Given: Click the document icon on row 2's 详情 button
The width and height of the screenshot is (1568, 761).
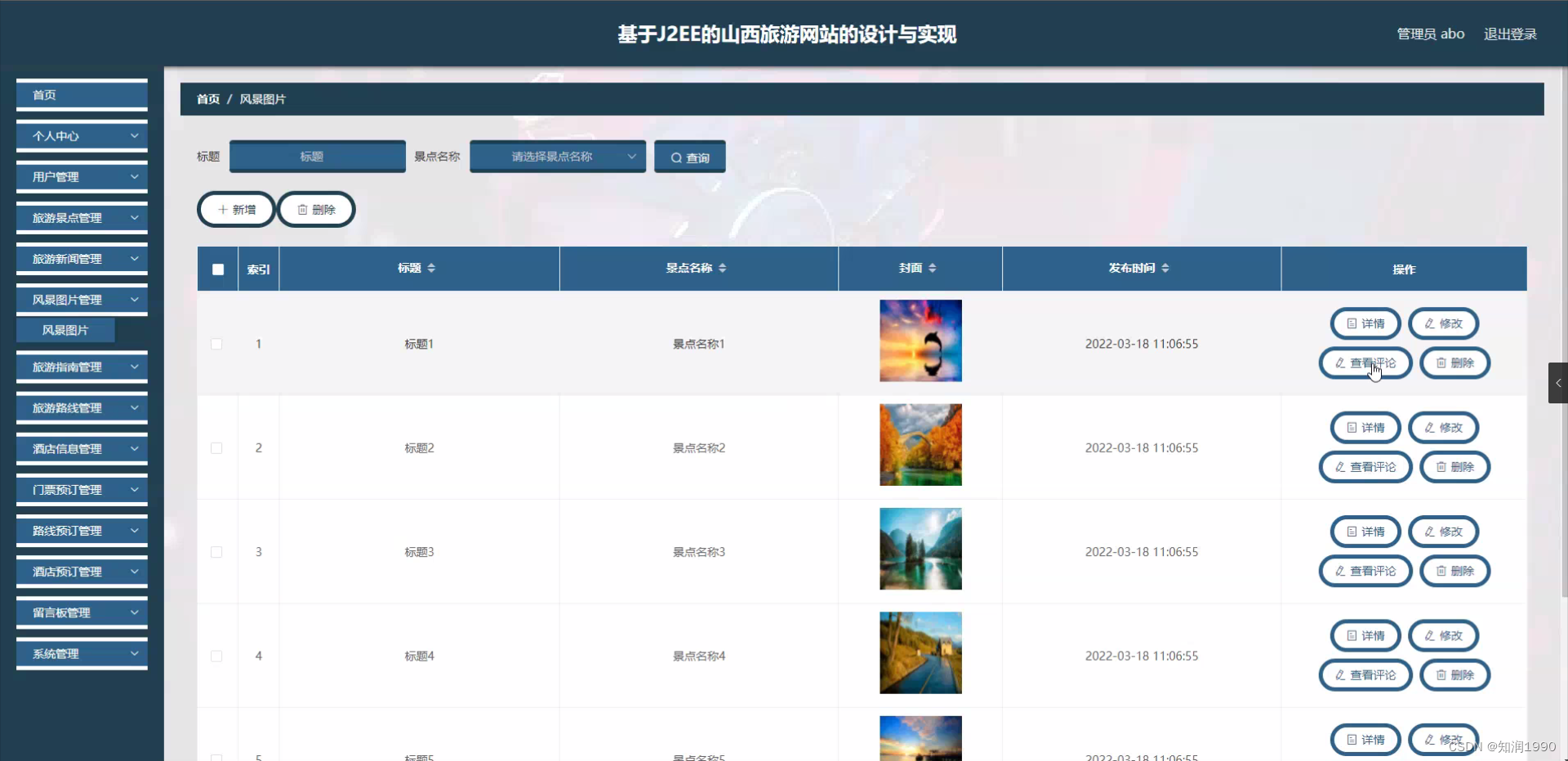Looking at the screenshot, I should click(1351, 427).
